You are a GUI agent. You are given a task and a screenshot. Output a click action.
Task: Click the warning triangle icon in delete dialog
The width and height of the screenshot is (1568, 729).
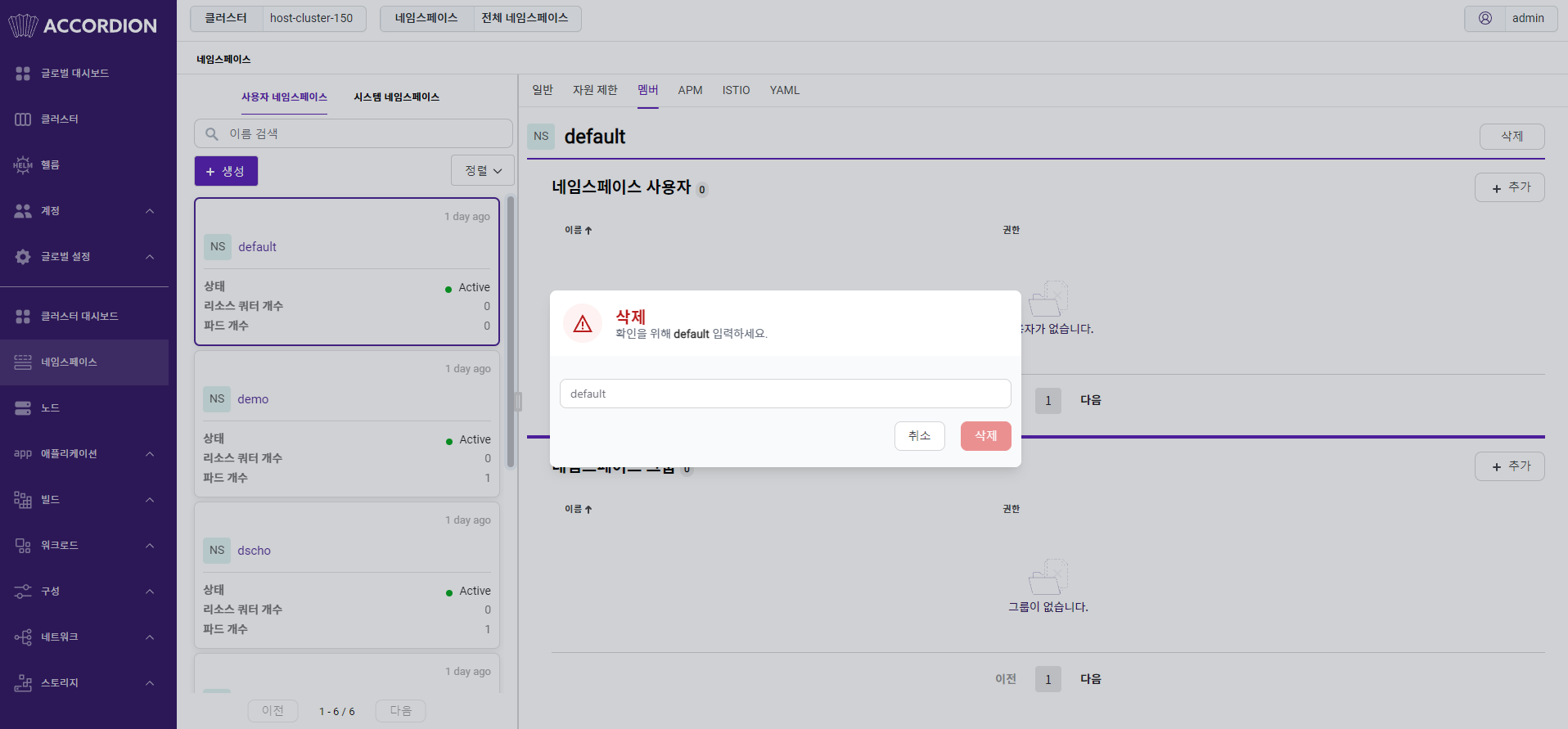pyautogui.click(x=583, y=324)
